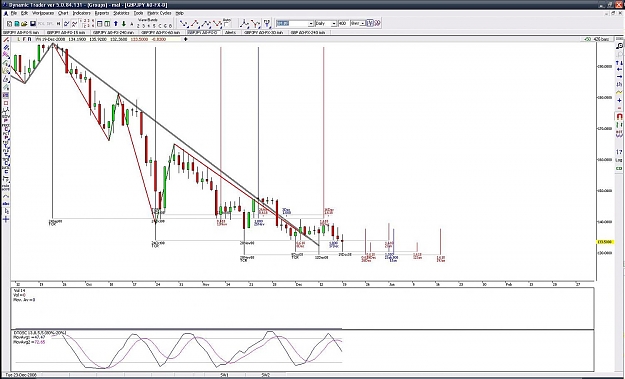Click the 400 bars input field
Screen dimensions: 625x379
click(344, 24)
